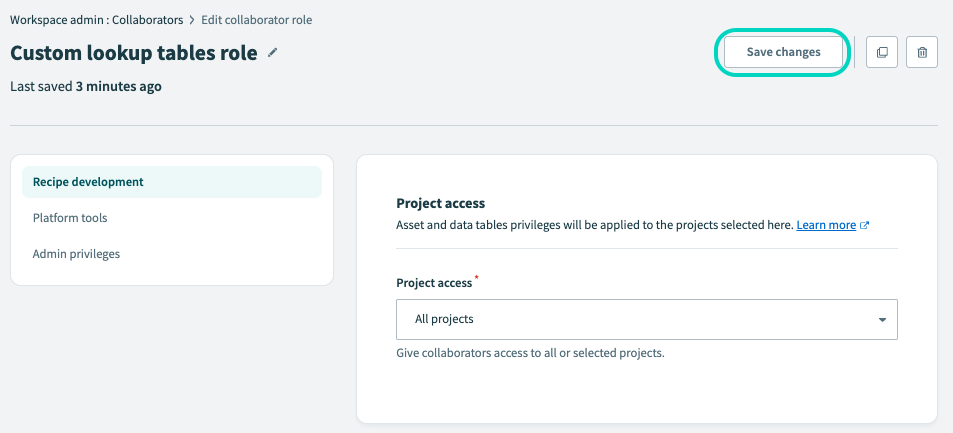Open the Admin privileges section
This screenshot has height=433, width=953.
(76, 254)
